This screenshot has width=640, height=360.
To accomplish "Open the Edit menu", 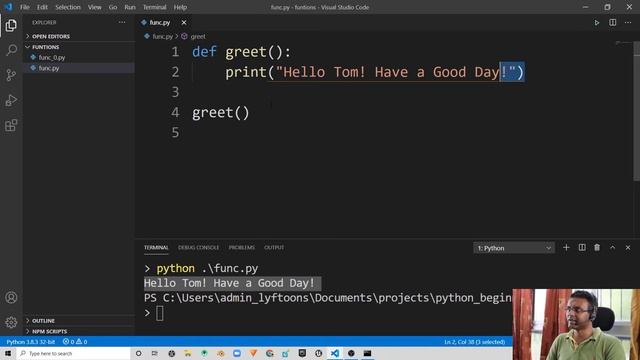I will [42, 7].
